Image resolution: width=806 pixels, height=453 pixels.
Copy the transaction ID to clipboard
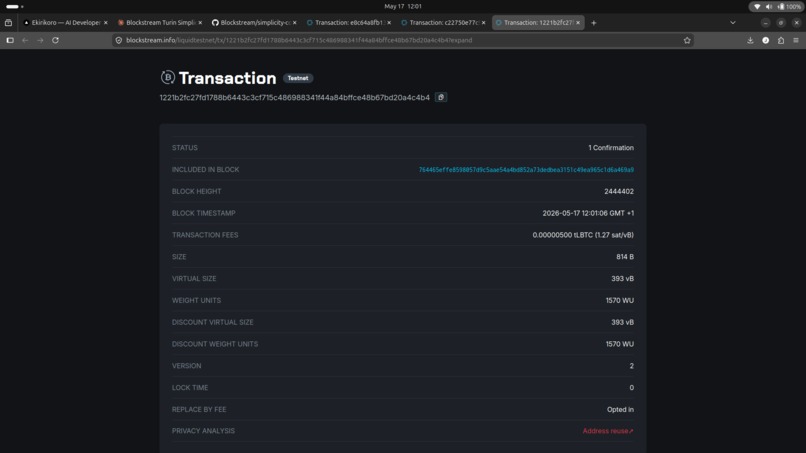click(441, 97)
